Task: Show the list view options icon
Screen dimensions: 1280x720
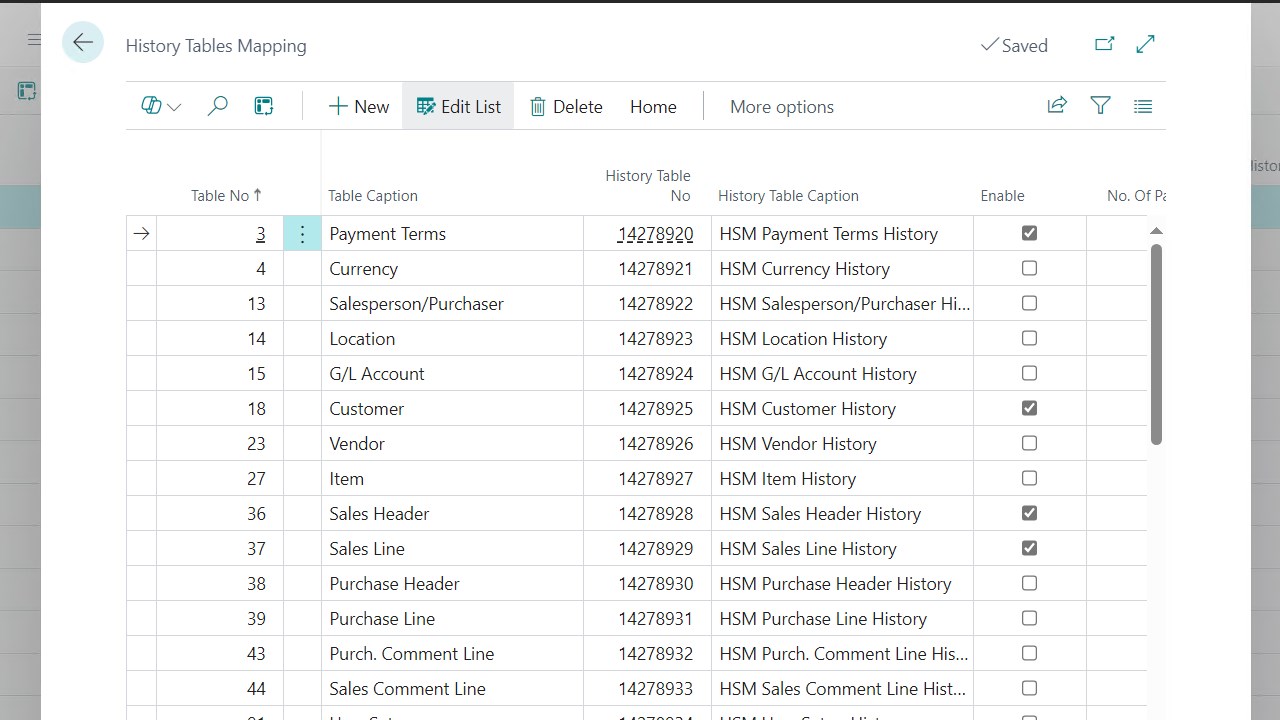Action: click(1143, 106)
